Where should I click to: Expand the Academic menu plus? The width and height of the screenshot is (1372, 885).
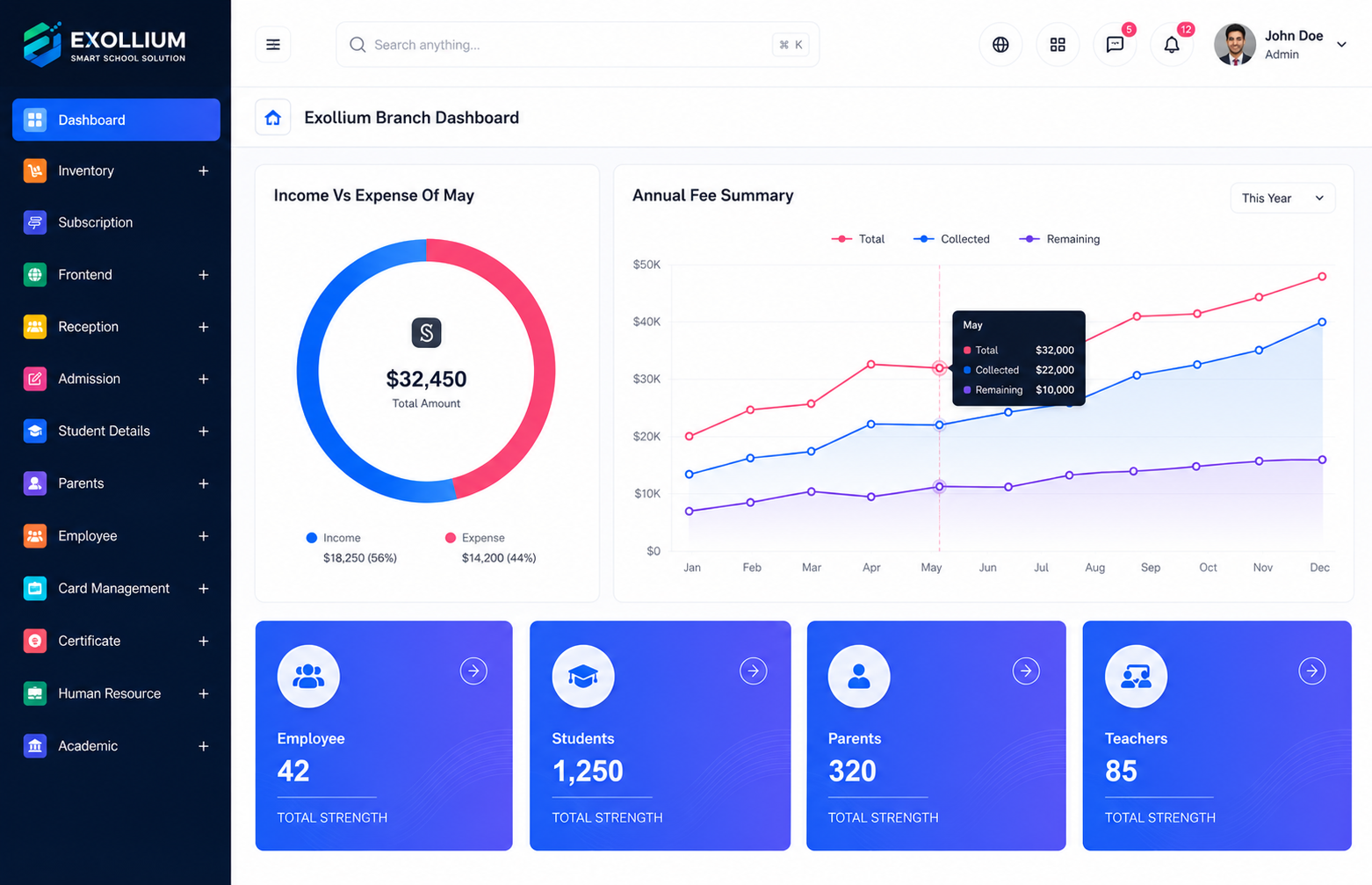pyautogui.click(x=203, y=746)
